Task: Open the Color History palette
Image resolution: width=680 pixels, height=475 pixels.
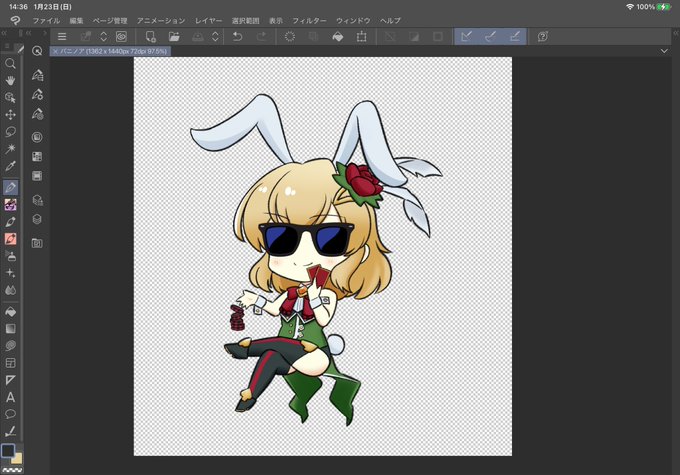Action: [x=37, y=176]
